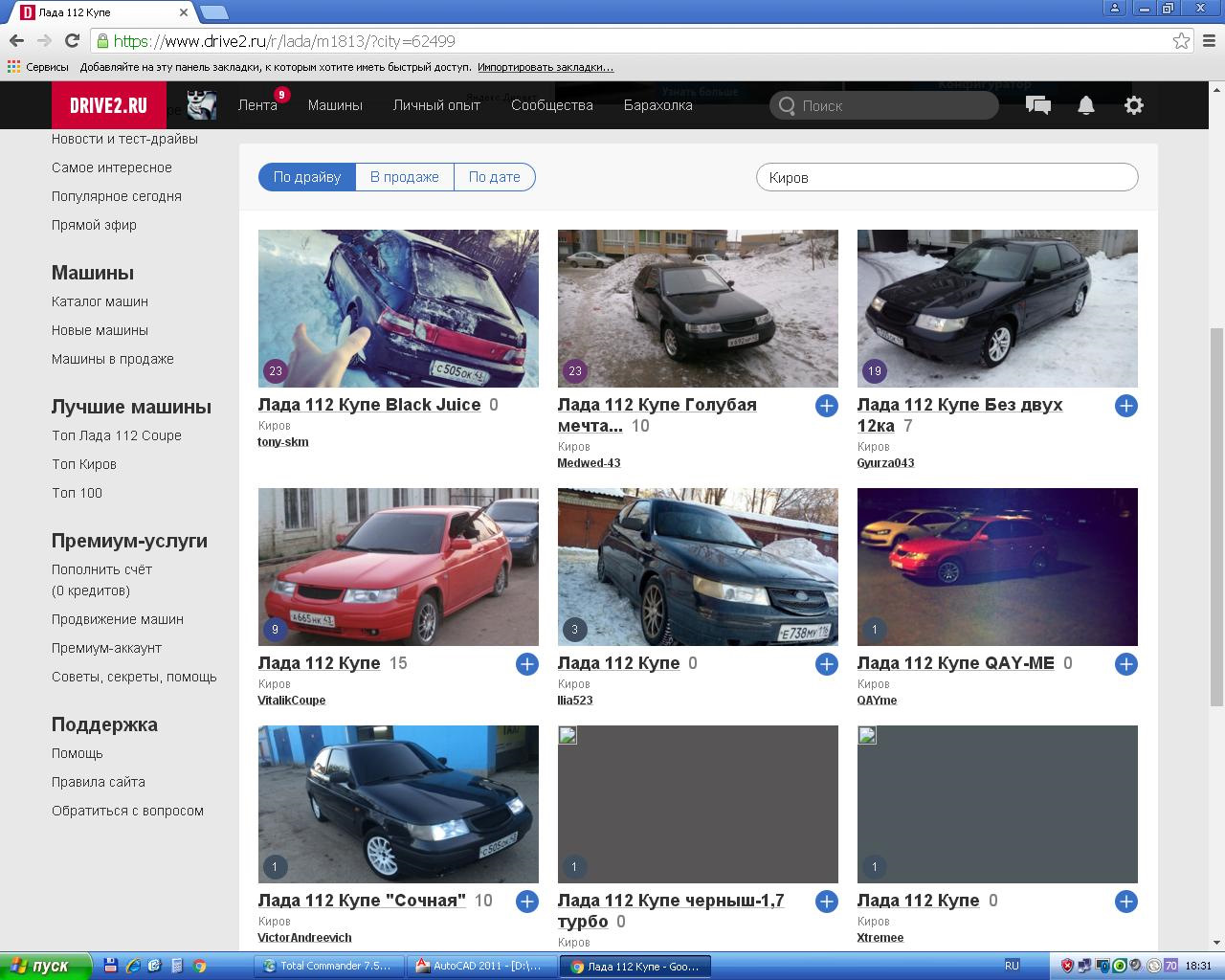1225x980 pixels.
Task: Click the browser back arrow
Action: 16,41
